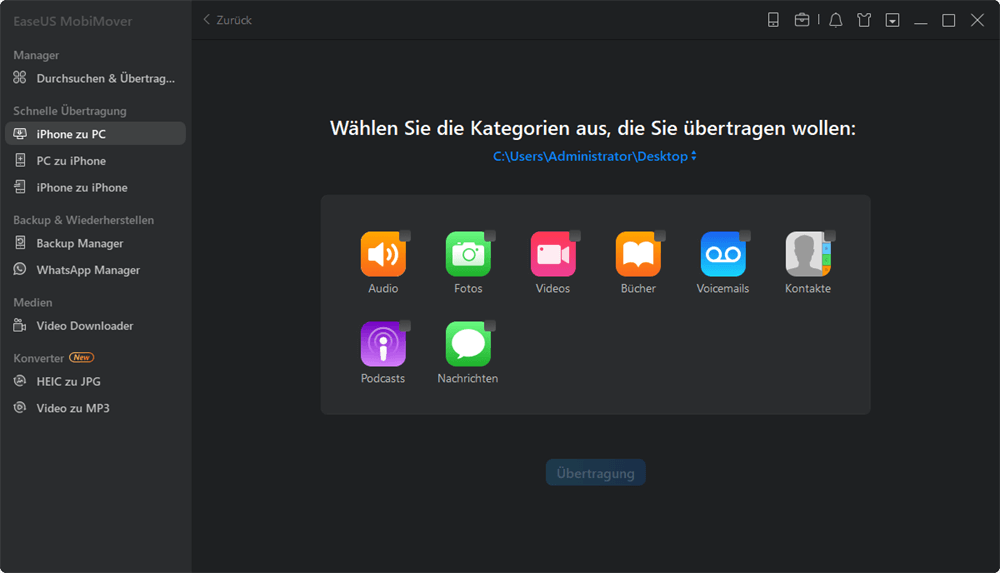The image size is (1000, 573).
Task: Open notifications via the bell icon
Action: click(835, 20)
